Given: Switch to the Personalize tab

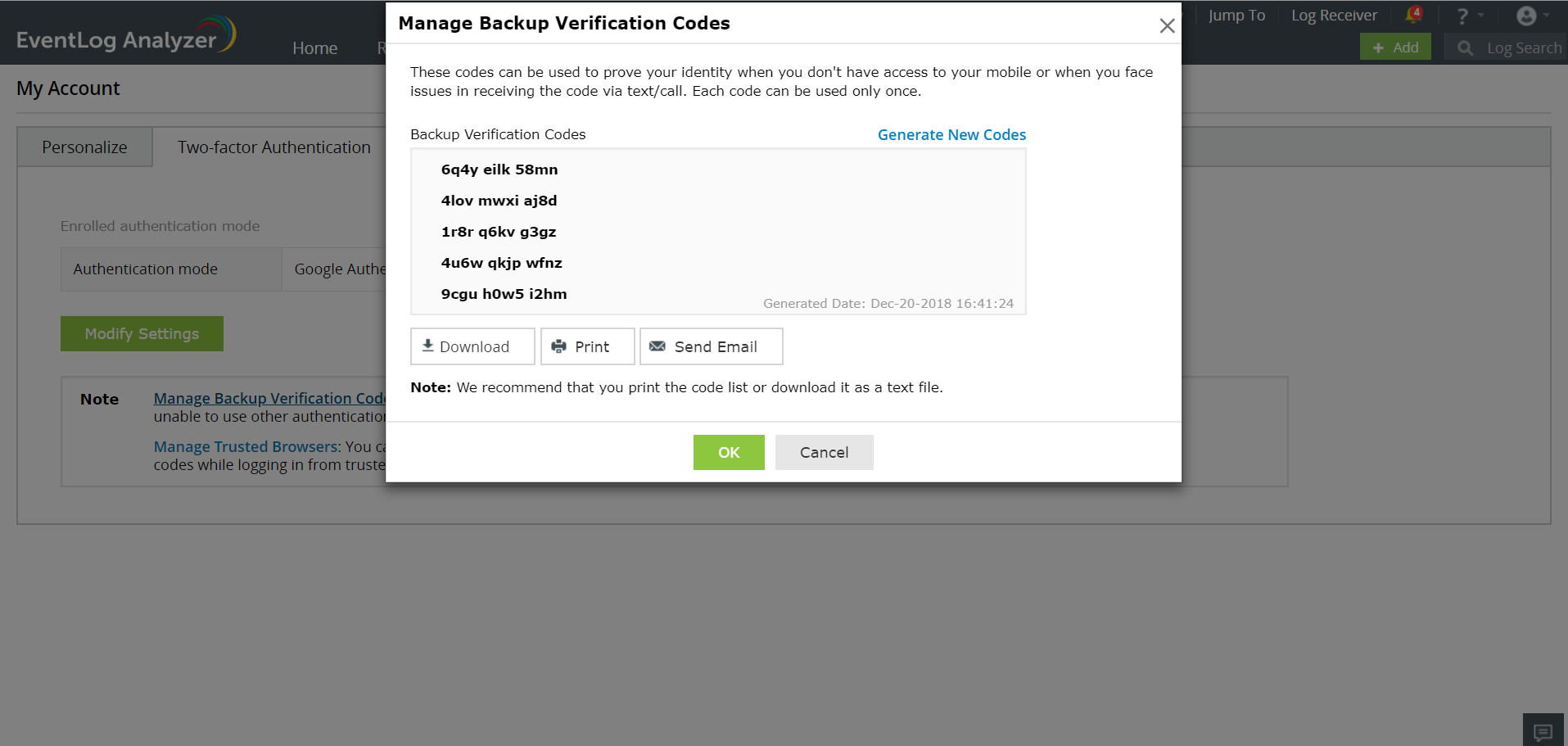Looking at the screenshot, I should tap(84, 147).
